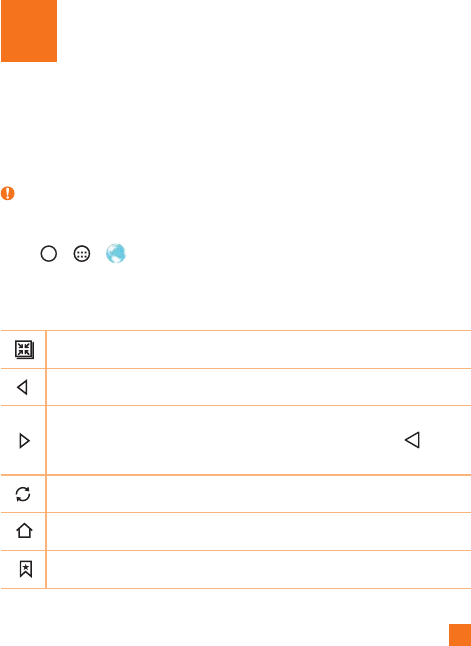Tap the circular Home key icon
Screen dimensions: 471x646
(x=49, y=254)
